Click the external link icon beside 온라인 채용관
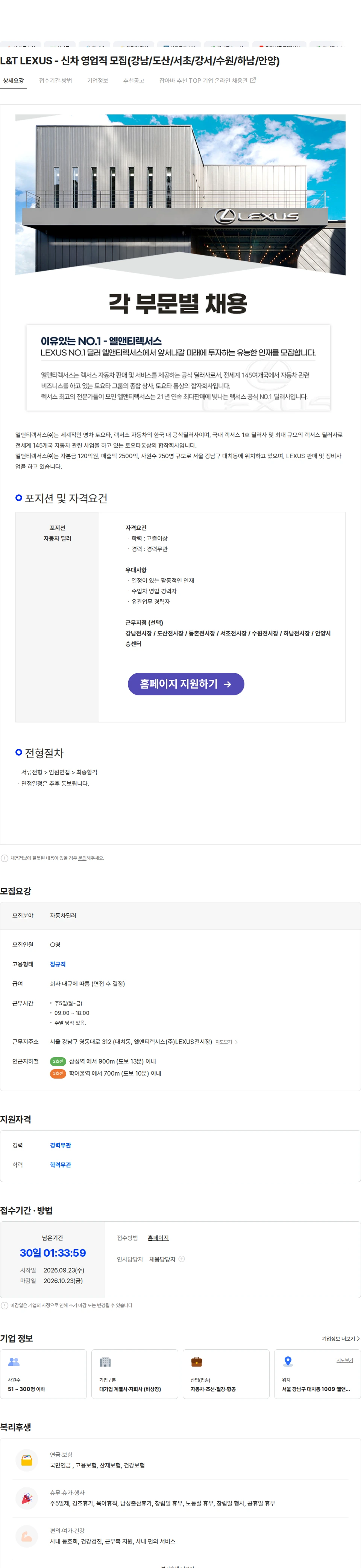361x1568 pixels. [253, 80]
